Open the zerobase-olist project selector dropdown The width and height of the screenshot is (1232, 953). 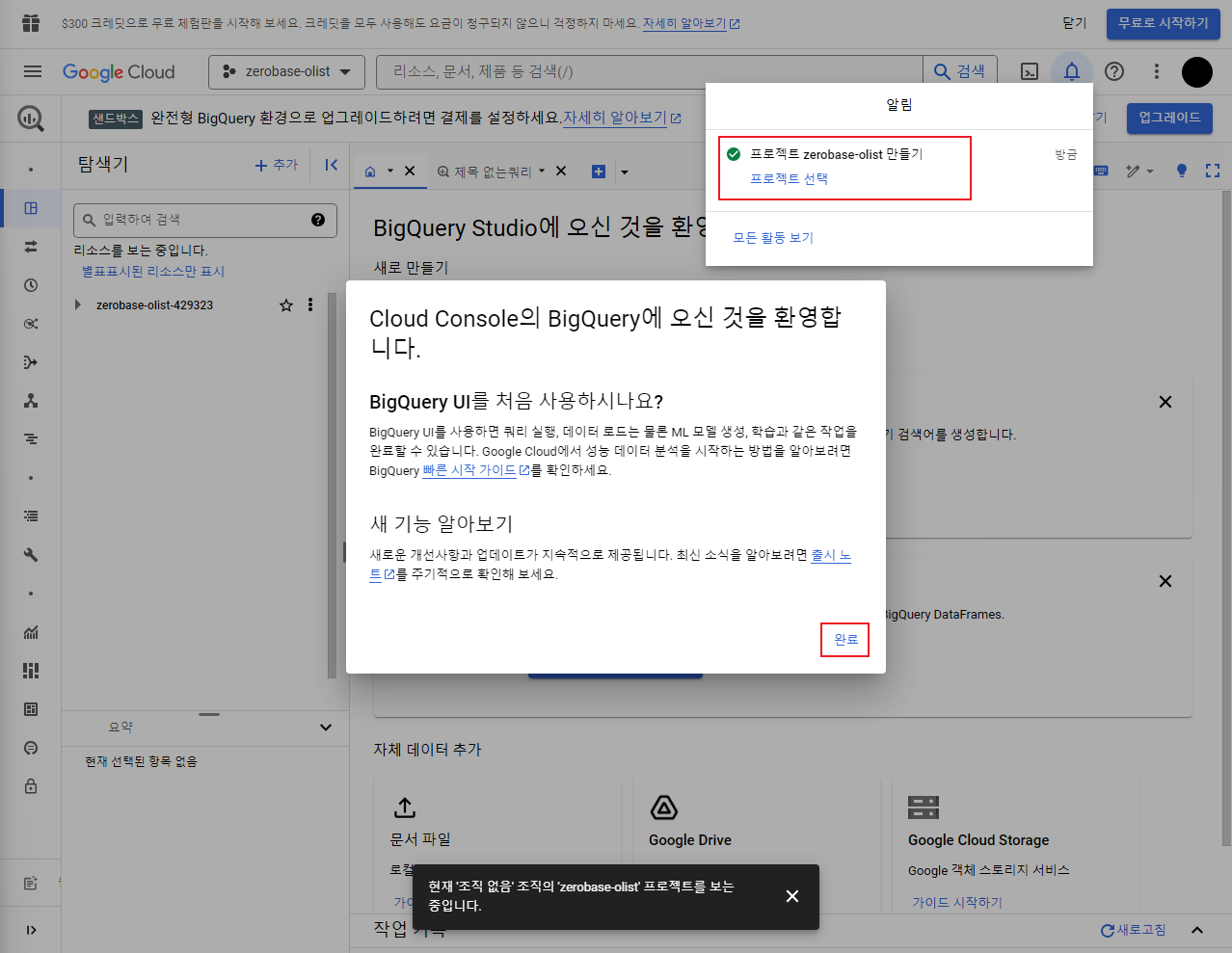[x=286, y=71]
